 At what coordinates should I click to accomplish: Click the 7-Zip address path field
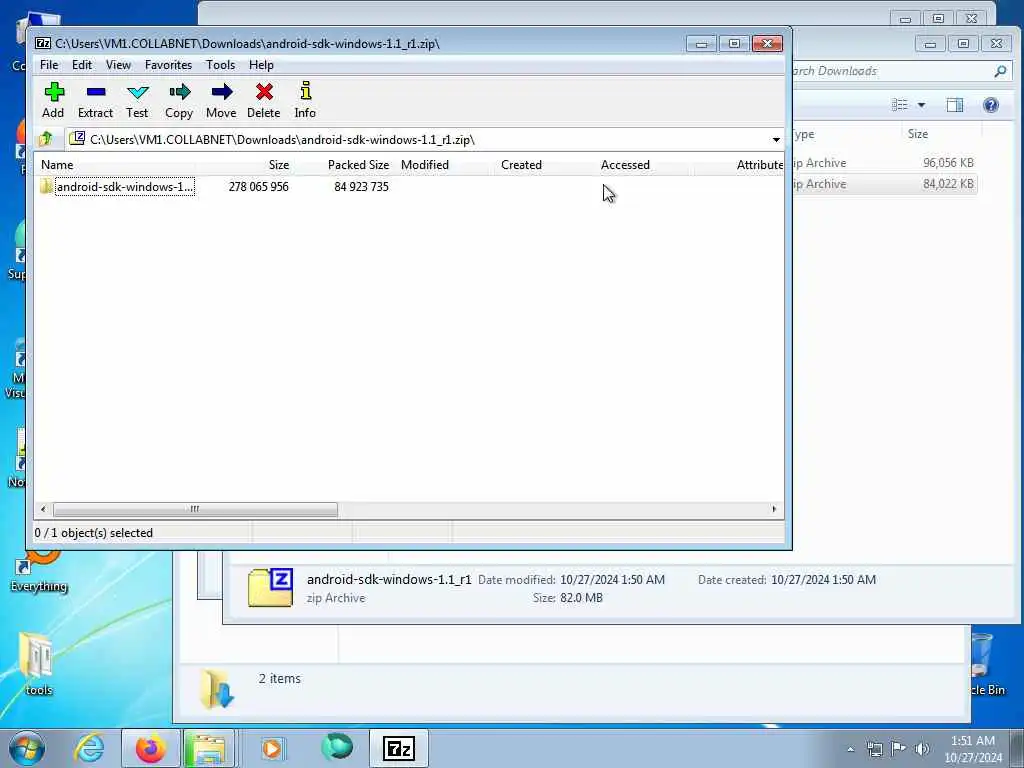coord(418,139)
